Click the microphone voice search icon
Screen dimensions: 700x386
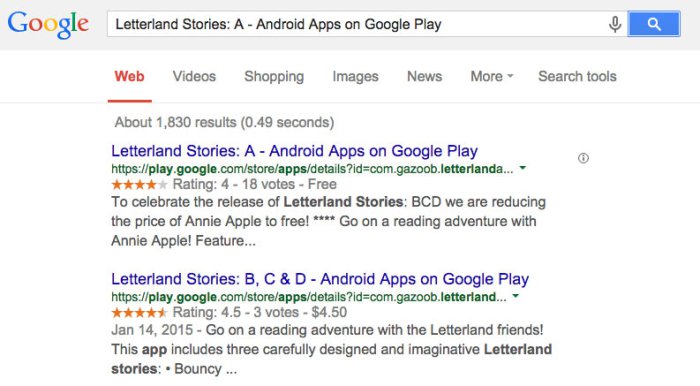coord(615,24)
